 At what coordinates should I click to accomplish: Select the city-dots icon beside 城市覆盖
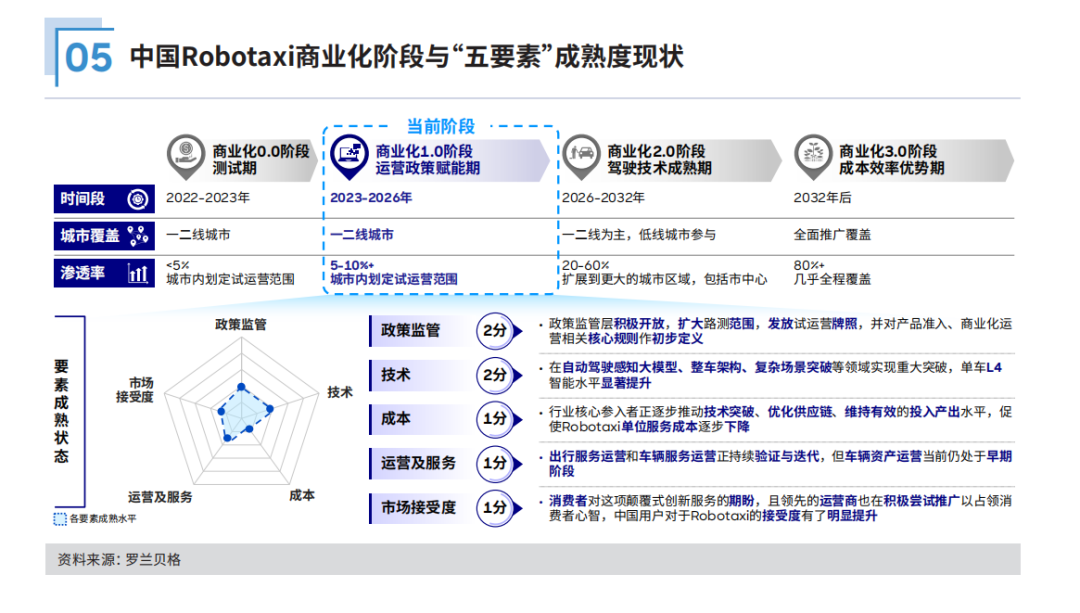[x=137, y=236]
